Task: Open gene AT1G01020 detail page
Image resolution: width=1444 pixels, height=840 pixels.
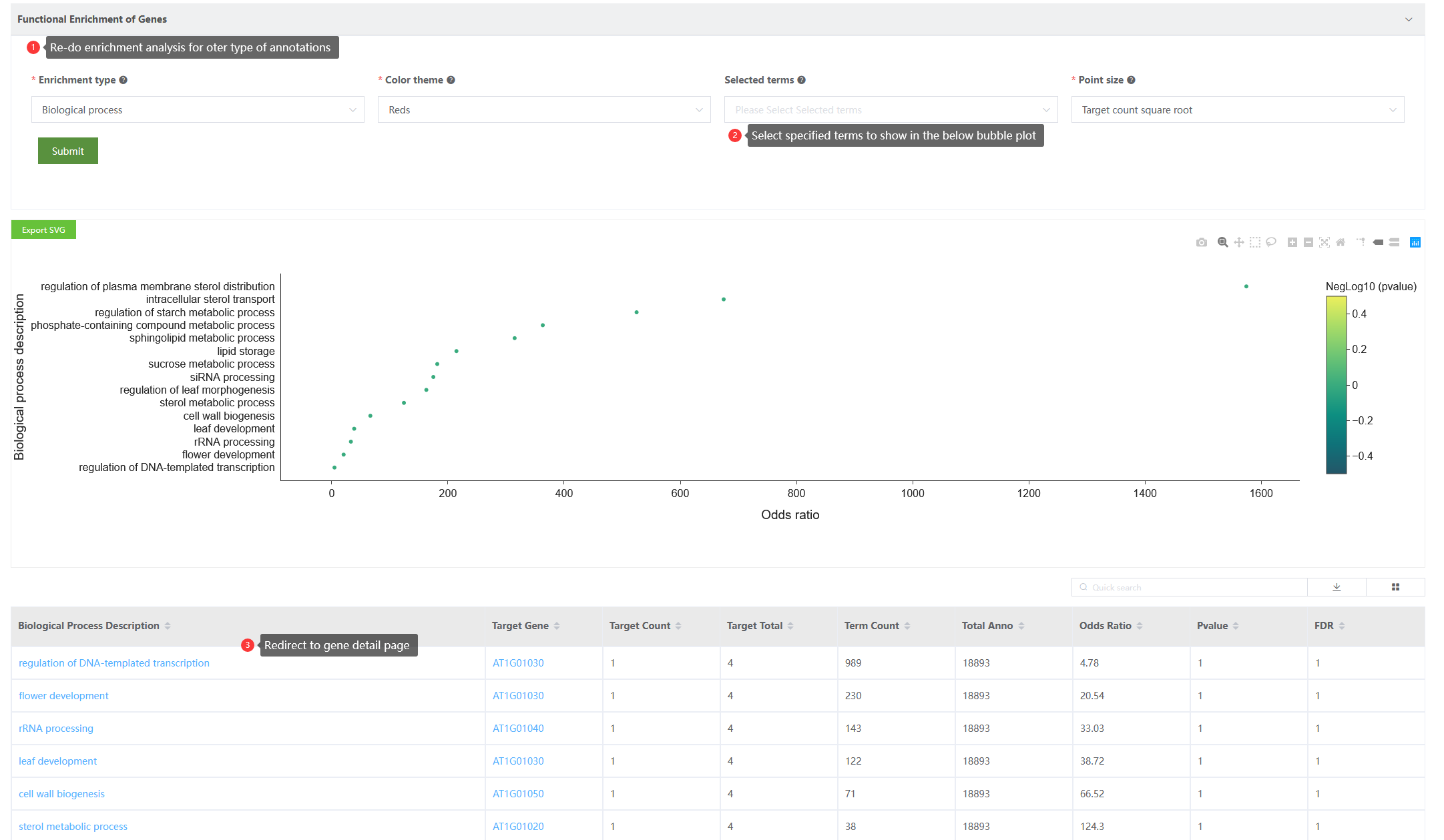Action: click(518, 827)
